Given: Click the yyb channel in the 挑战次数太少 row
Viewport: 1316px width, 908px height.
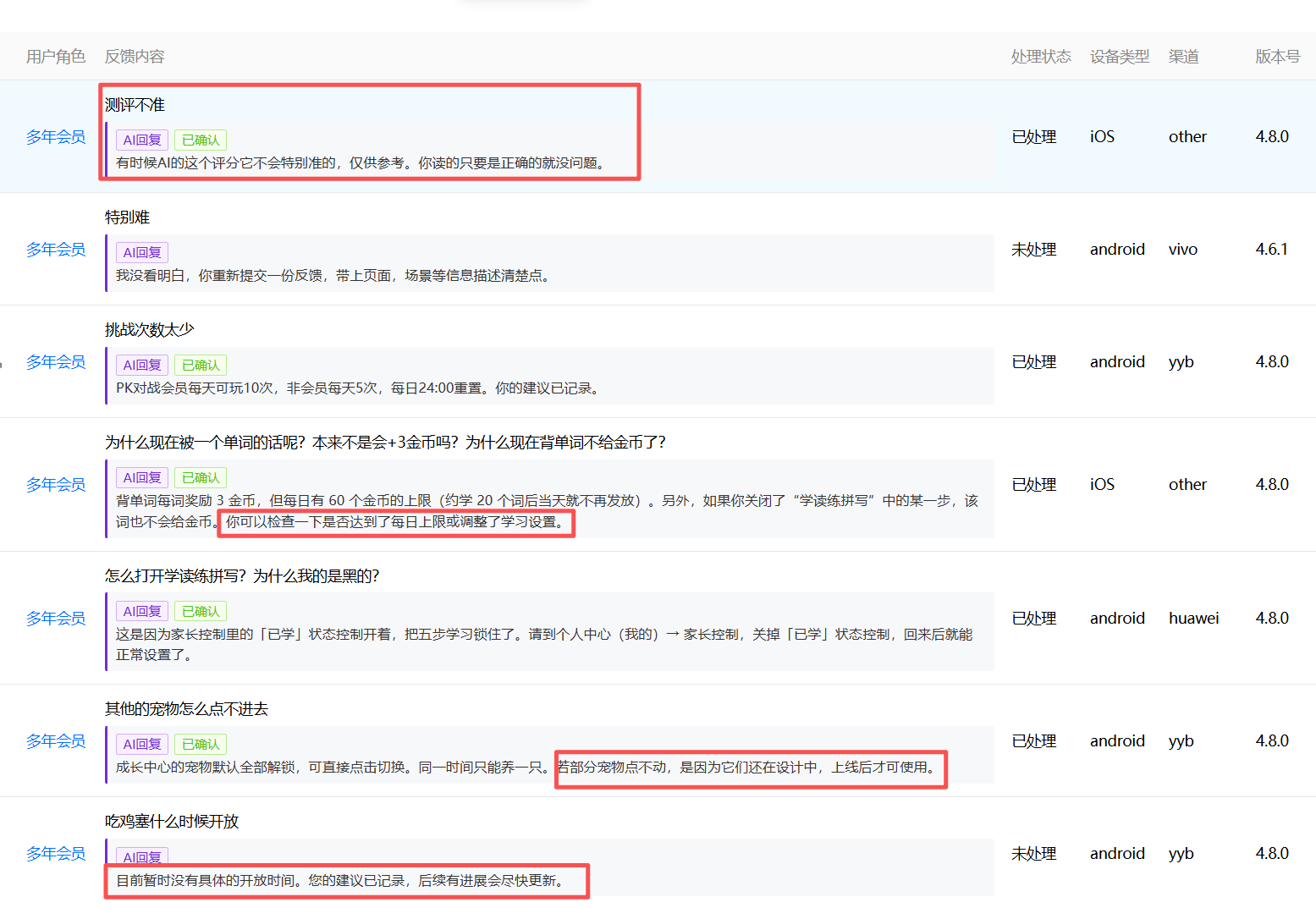Looking at the screenshot, I should coord(1181,362).
